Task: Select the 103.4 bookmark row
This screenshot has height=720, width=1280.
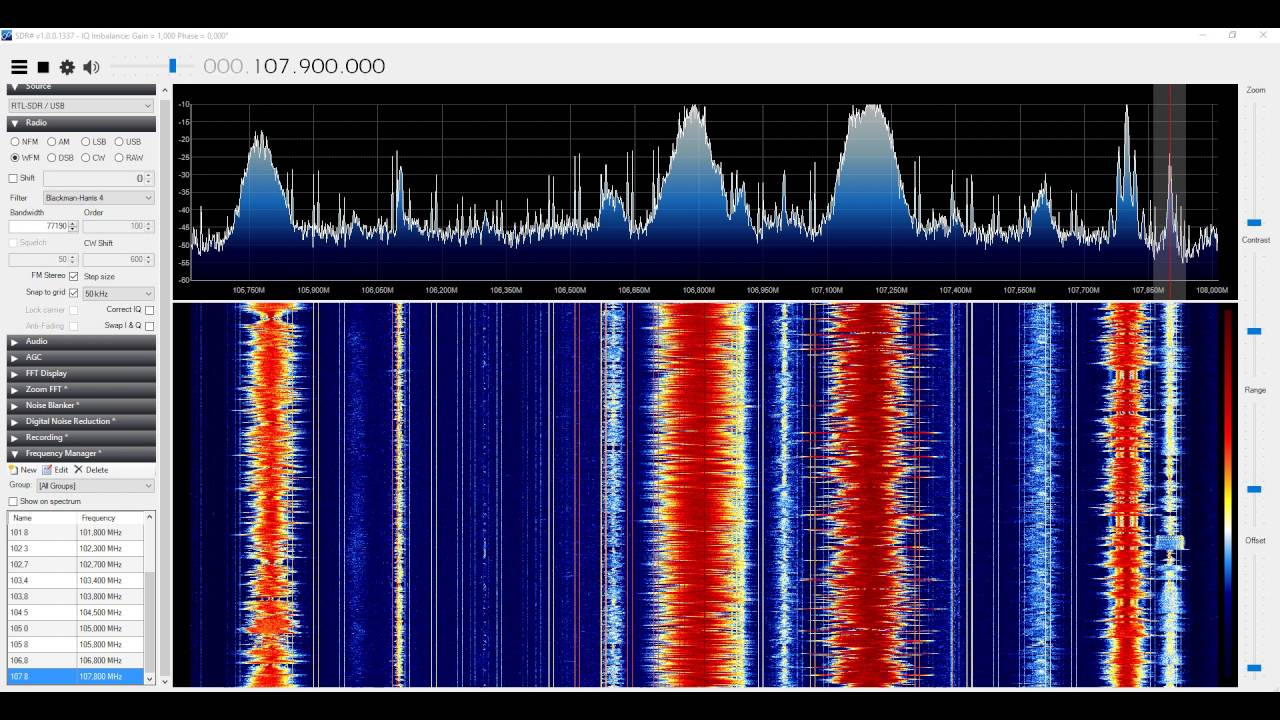Action: [x=75, y=581]
